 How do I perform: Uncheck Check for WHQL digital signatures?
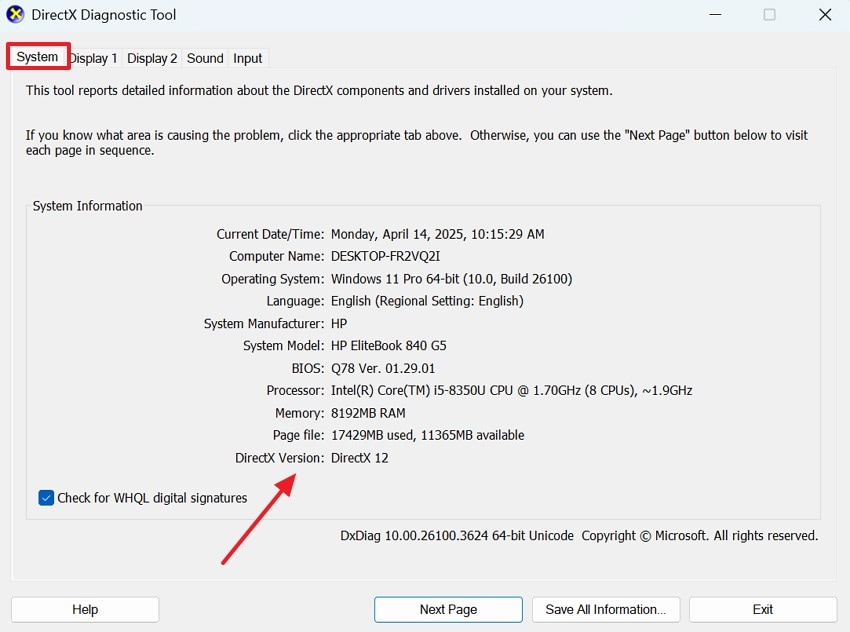click(46, 498)
